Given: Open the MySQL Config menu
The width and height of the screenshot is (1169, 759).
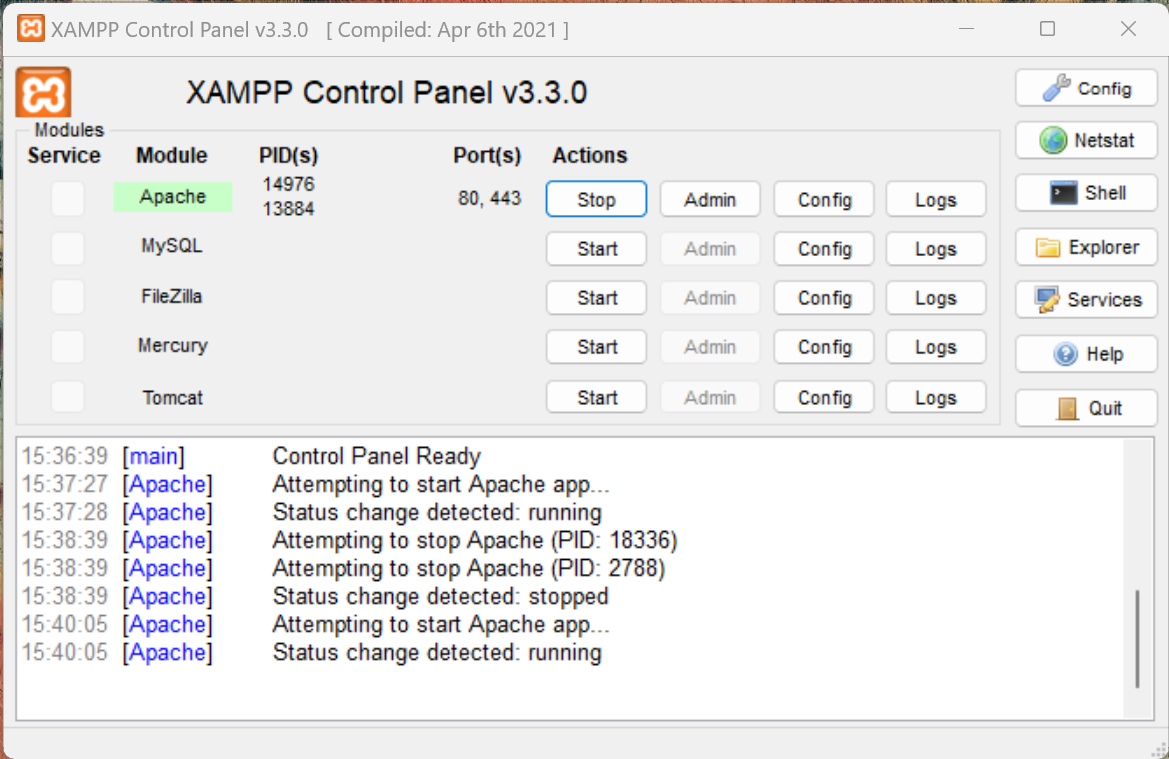Looking at the screenshot, I should (824, 249).
